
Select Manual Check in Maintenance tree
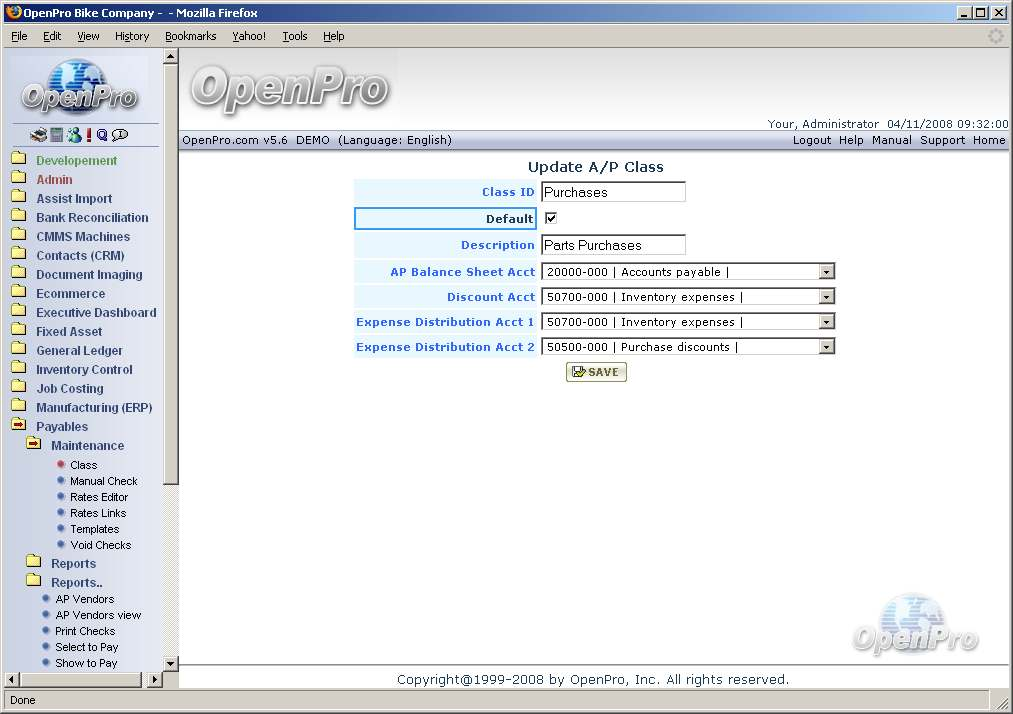click(x=103, y=481)
